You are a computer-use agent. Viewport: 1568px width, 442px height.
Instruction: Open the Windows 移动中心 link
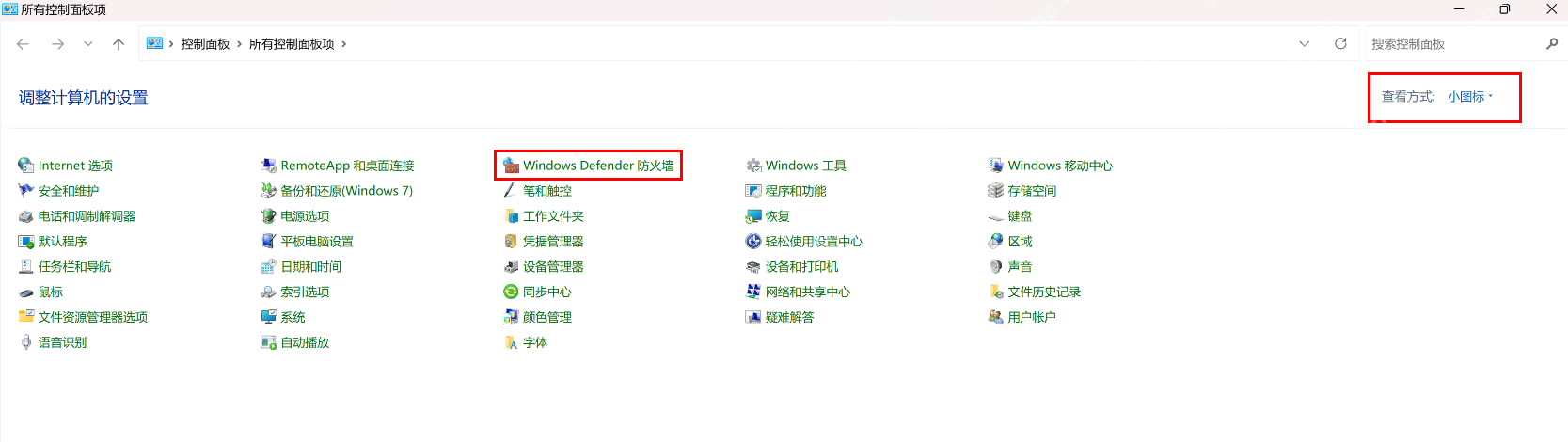(x=1060, y=166)
